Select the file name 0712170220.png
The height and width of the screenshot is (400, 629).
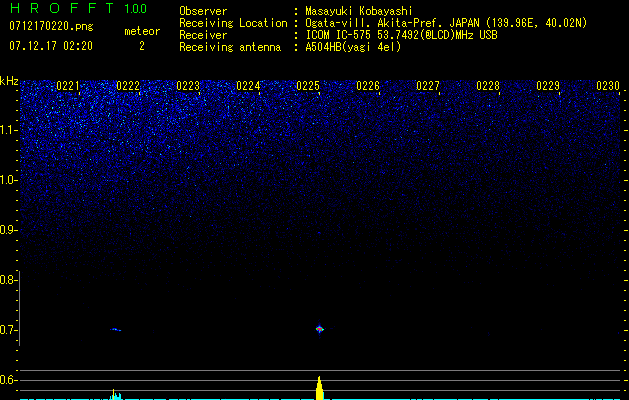tap(51, 26)
